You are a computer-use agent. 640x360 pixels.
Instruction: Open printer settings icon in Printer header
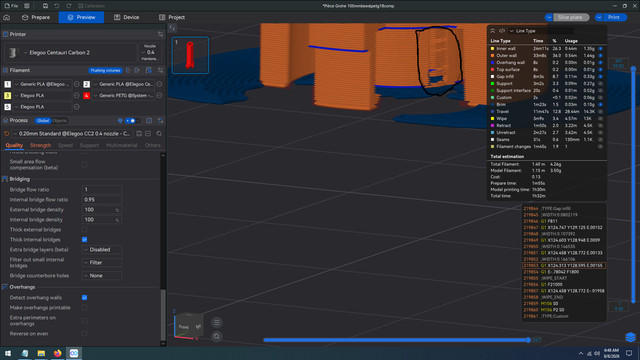tap(160, 34)
